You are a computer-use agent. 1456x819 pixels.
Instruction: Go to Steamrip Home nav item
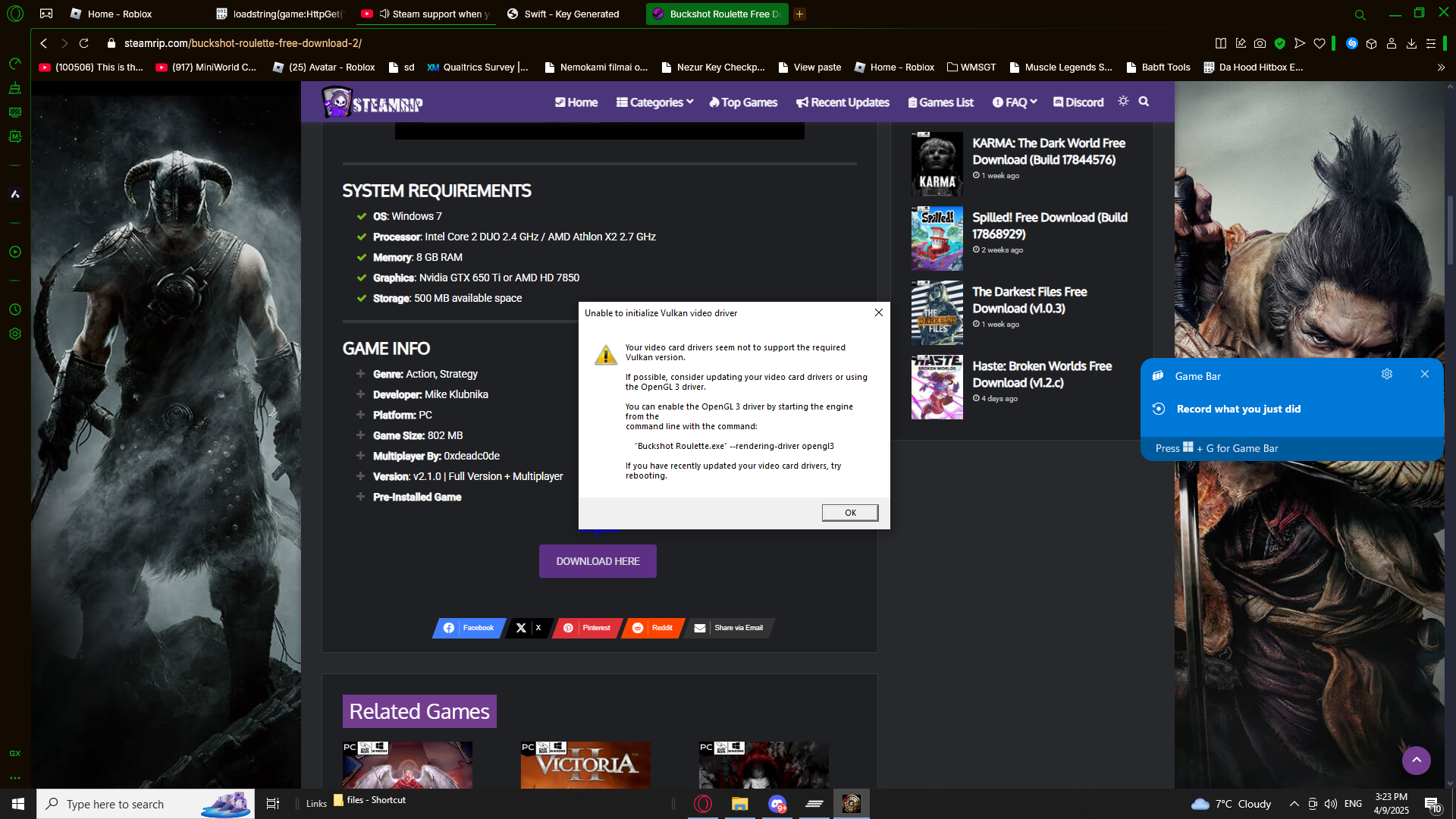tap(576, 102)
